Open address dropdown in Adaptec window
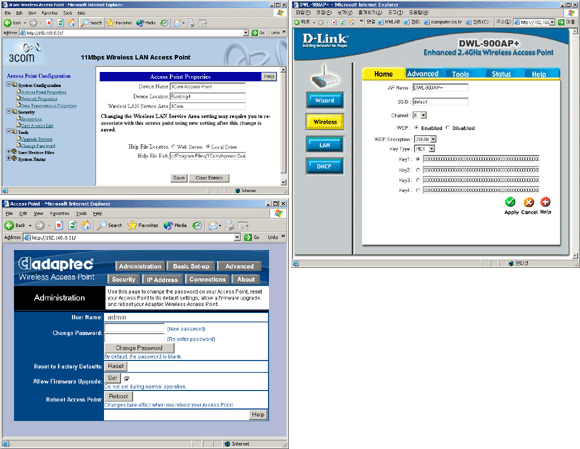The height and width of the screenshot is (449, 580). click(x=237, y=237)
